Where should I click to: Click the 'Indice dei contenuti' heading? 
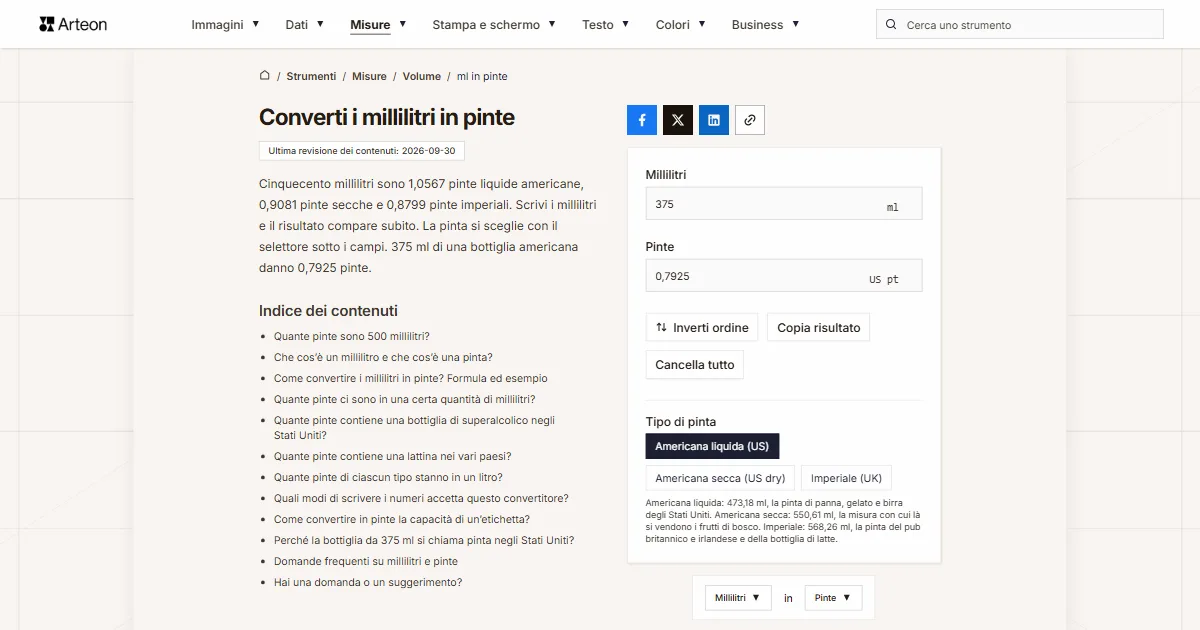coord(328,311)
